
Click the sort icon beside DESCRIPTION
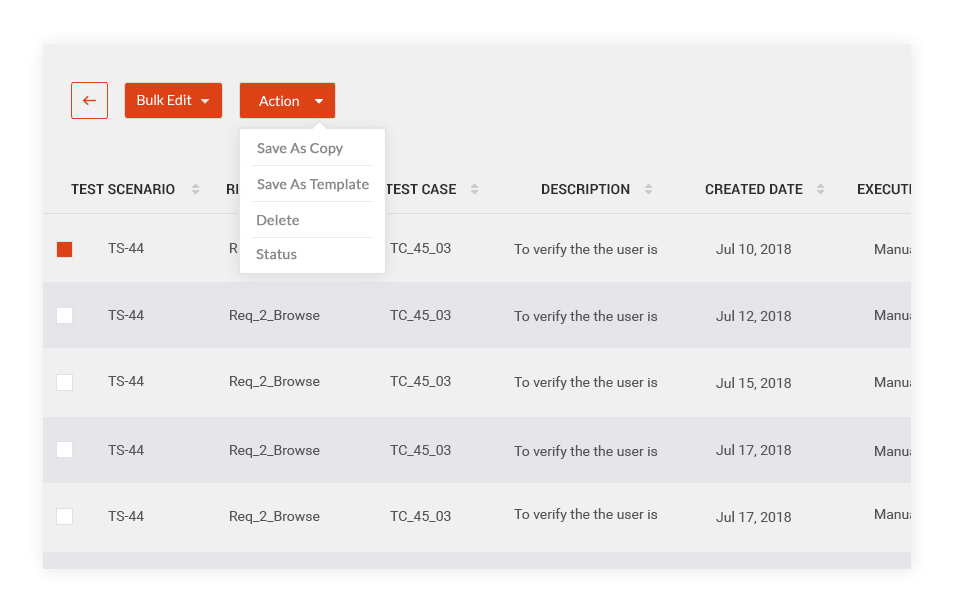648,188
